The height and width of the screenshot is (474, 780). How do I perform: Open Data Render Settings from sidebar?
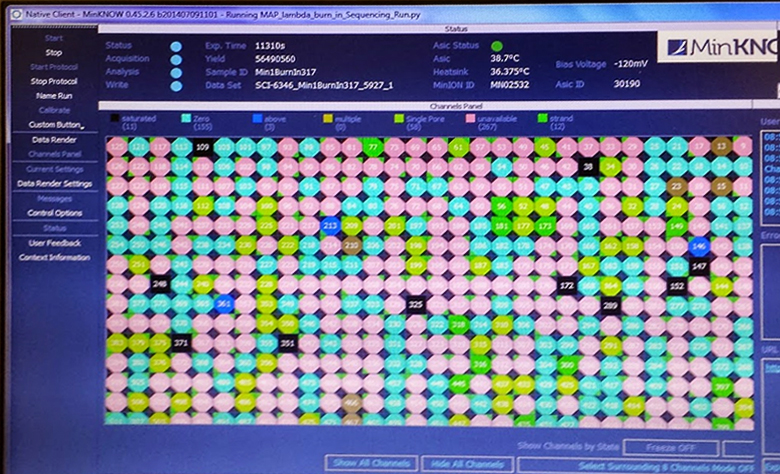tap(54, 183)
